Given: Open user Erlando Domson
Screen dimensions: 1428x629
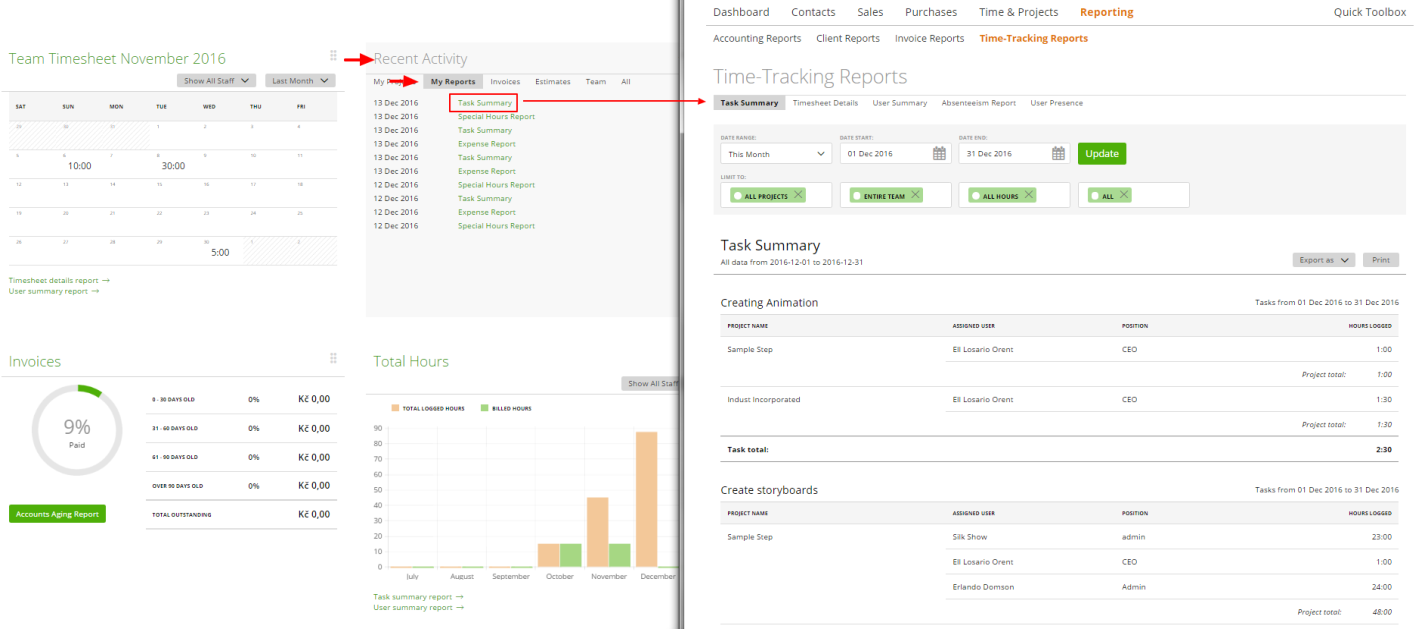Looking at the screenshot, I should 983,587.
